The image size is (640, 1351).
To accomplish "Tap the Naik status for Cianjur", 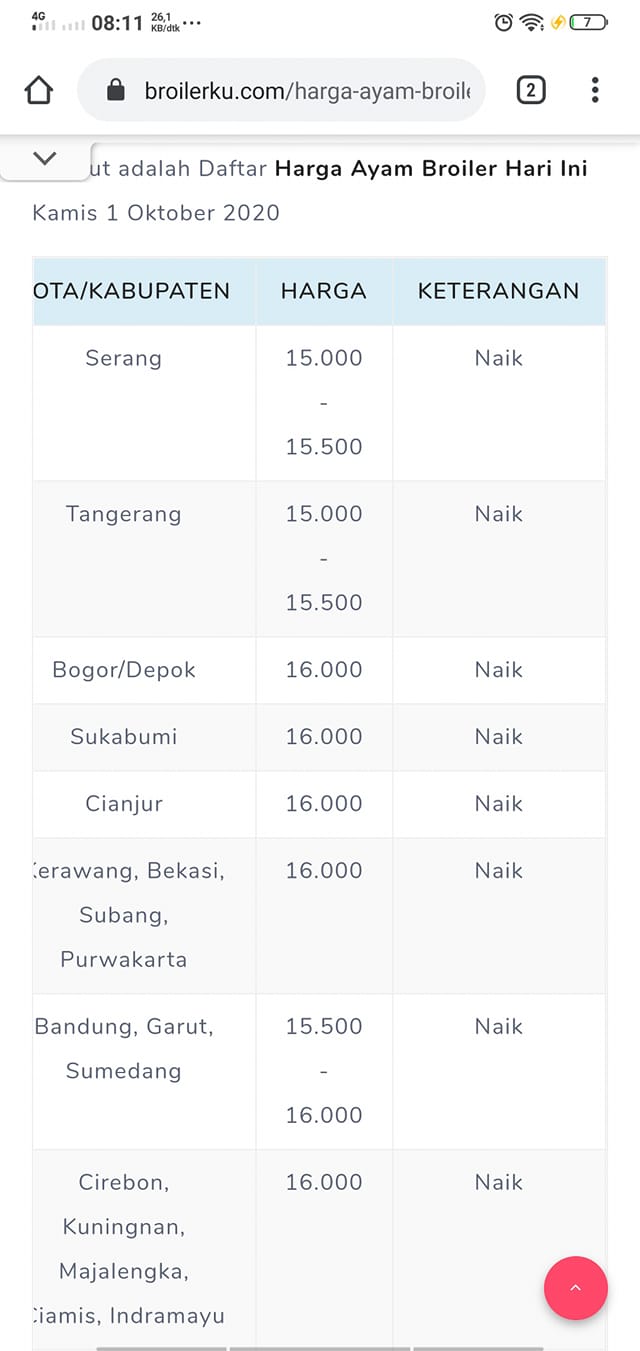I will tap(499, 804).
